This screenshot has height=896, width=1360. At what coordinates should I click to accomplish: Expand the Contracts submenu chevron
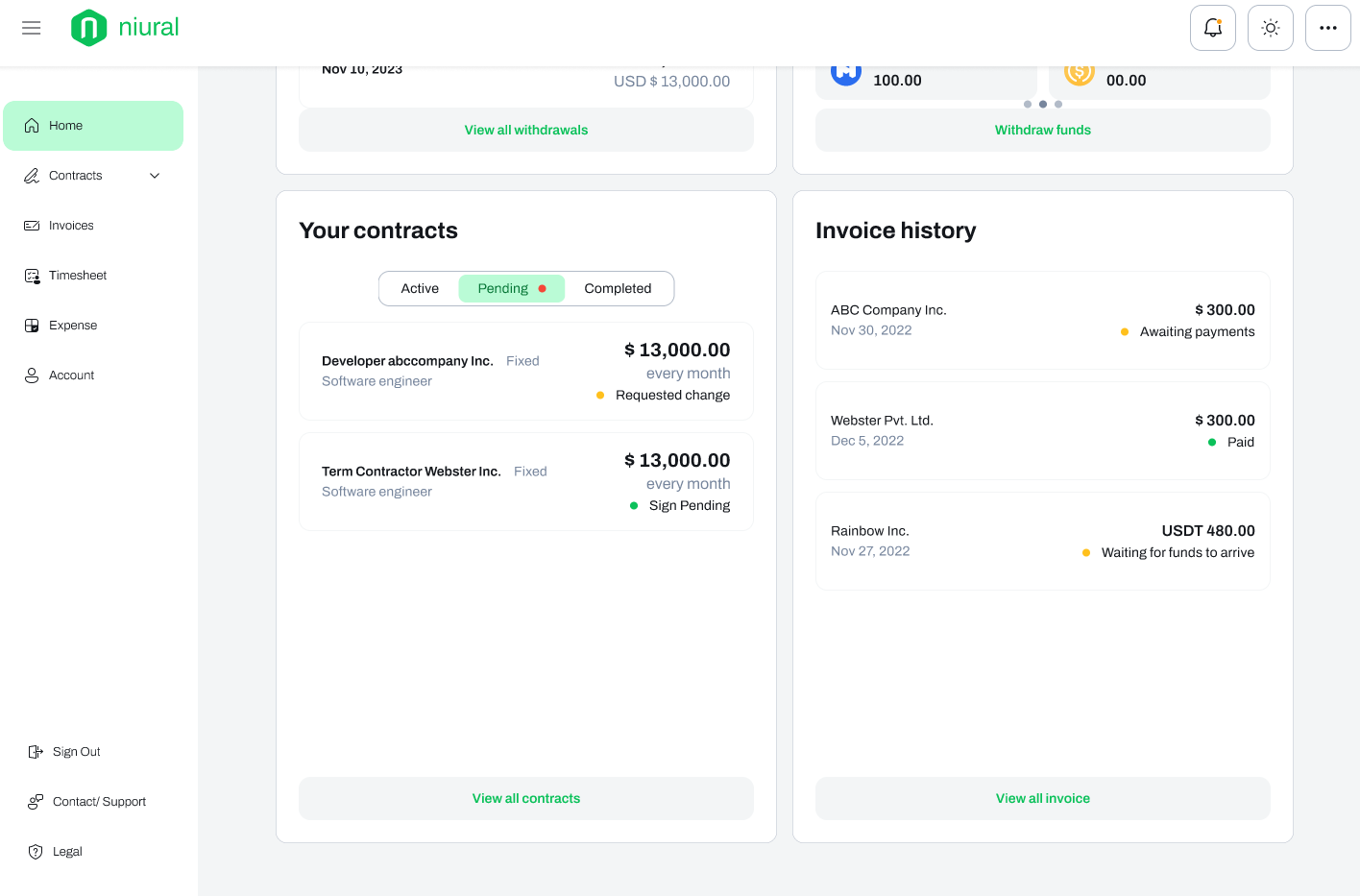[x=155, y=176]
